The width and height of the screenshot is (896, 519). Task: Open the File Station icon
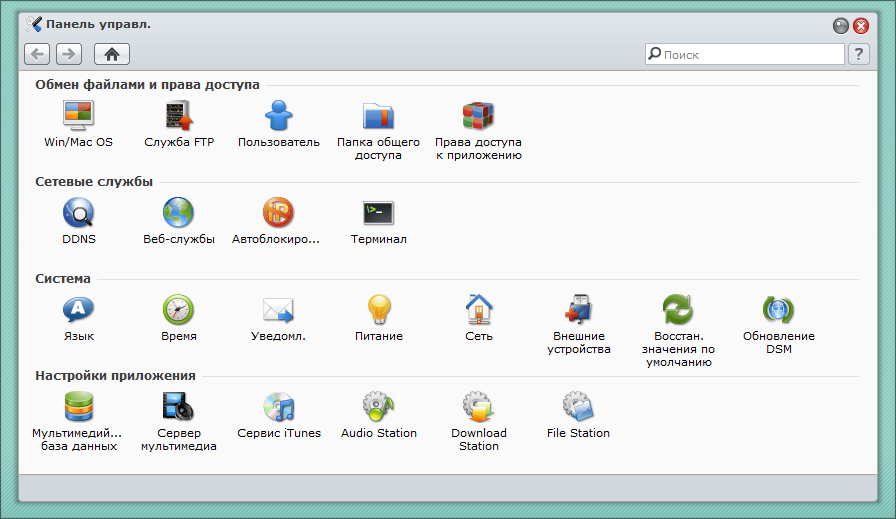pos(578,406)
